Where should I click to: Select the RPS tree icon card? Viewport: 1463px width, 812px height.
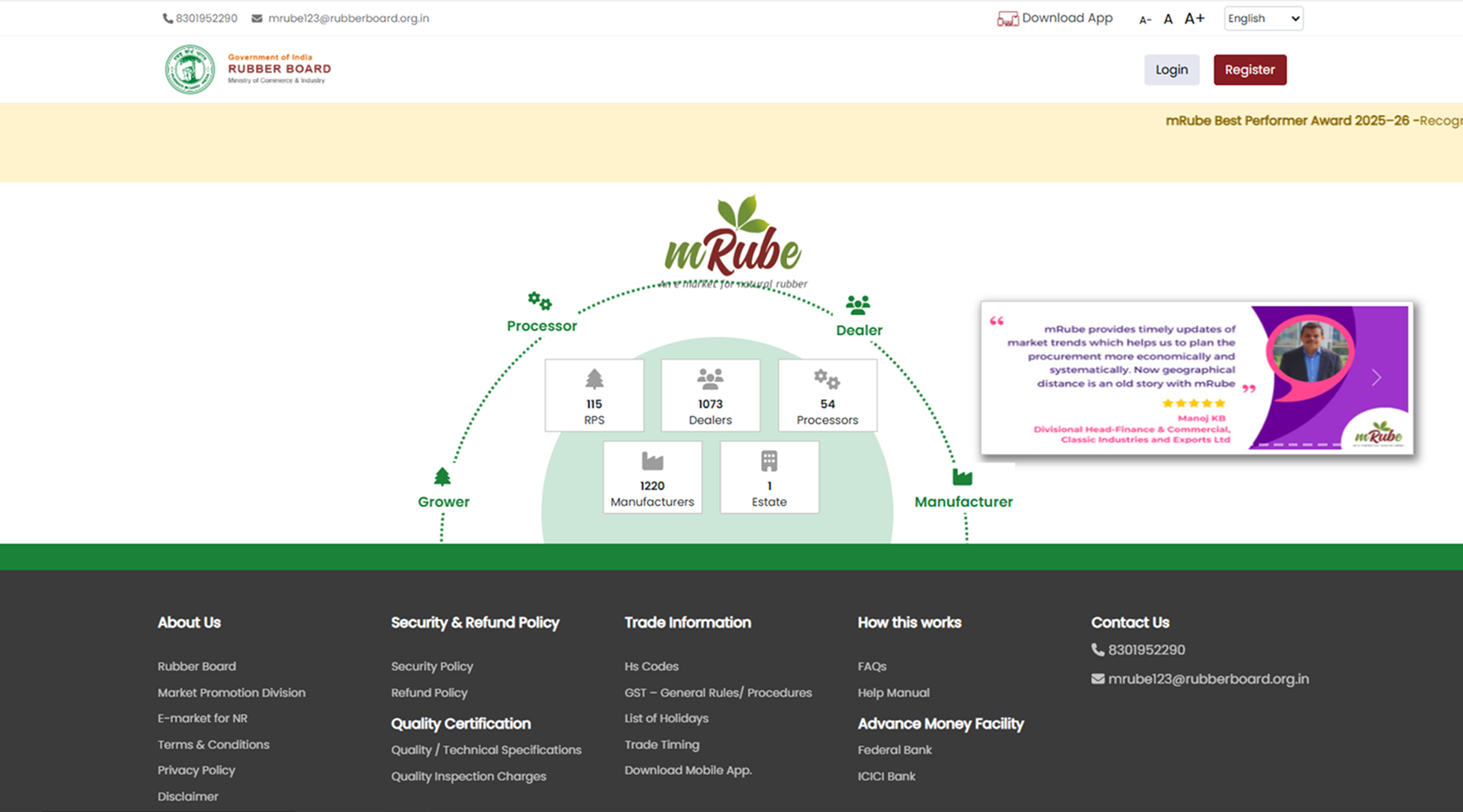(x=594, y=395)
